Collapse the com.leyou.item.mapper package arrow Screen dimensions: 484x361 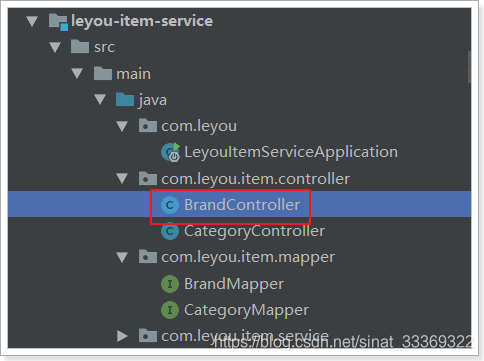(x=122, y=257)
